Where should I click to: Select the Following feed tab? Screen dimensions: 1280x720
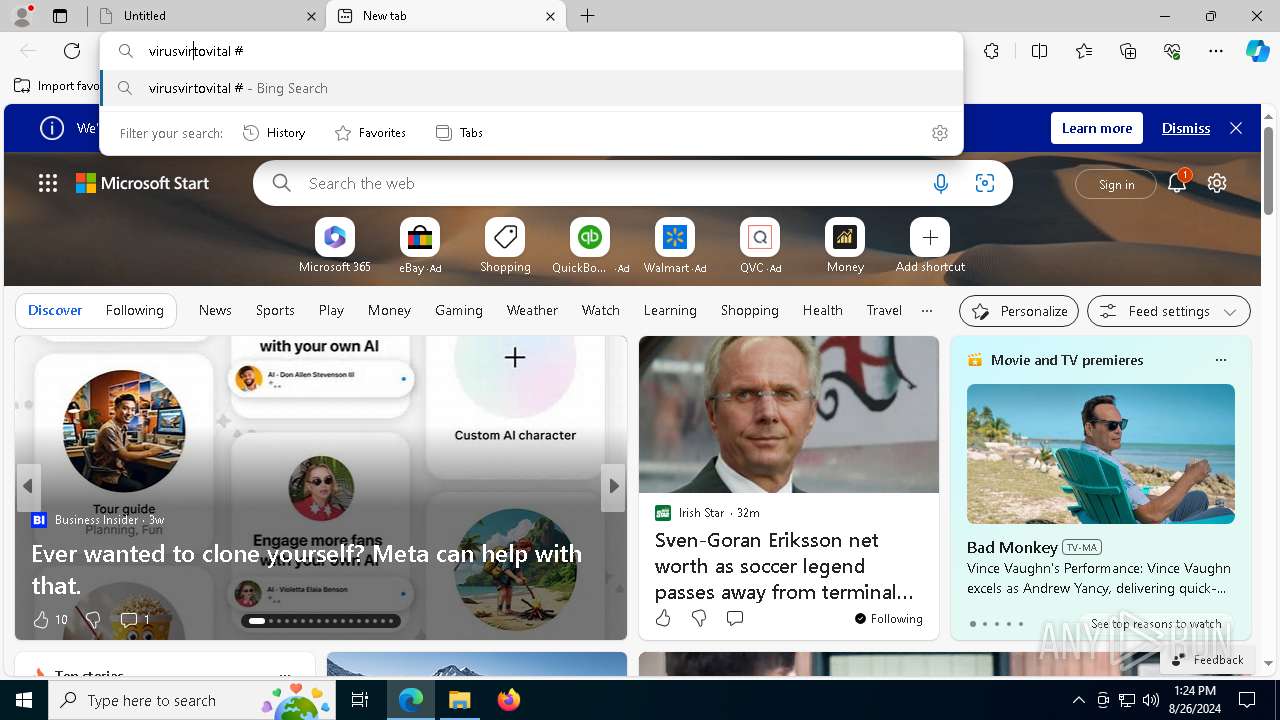click(134, 311)
